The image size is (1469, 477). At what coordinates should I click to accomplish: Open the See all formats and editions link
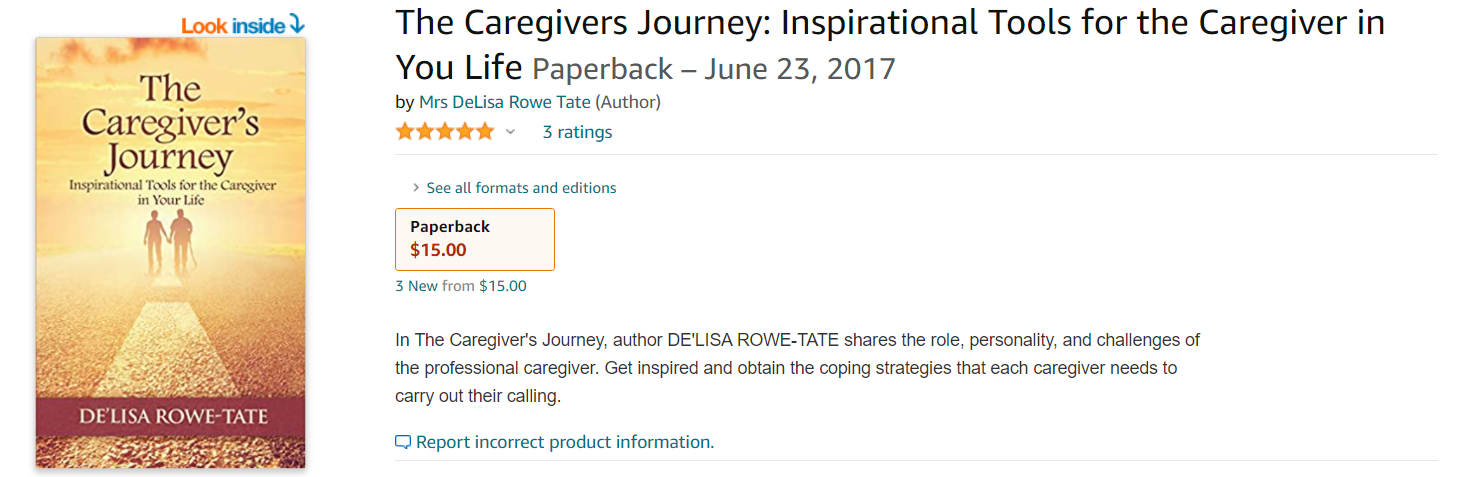coord(521,188)
